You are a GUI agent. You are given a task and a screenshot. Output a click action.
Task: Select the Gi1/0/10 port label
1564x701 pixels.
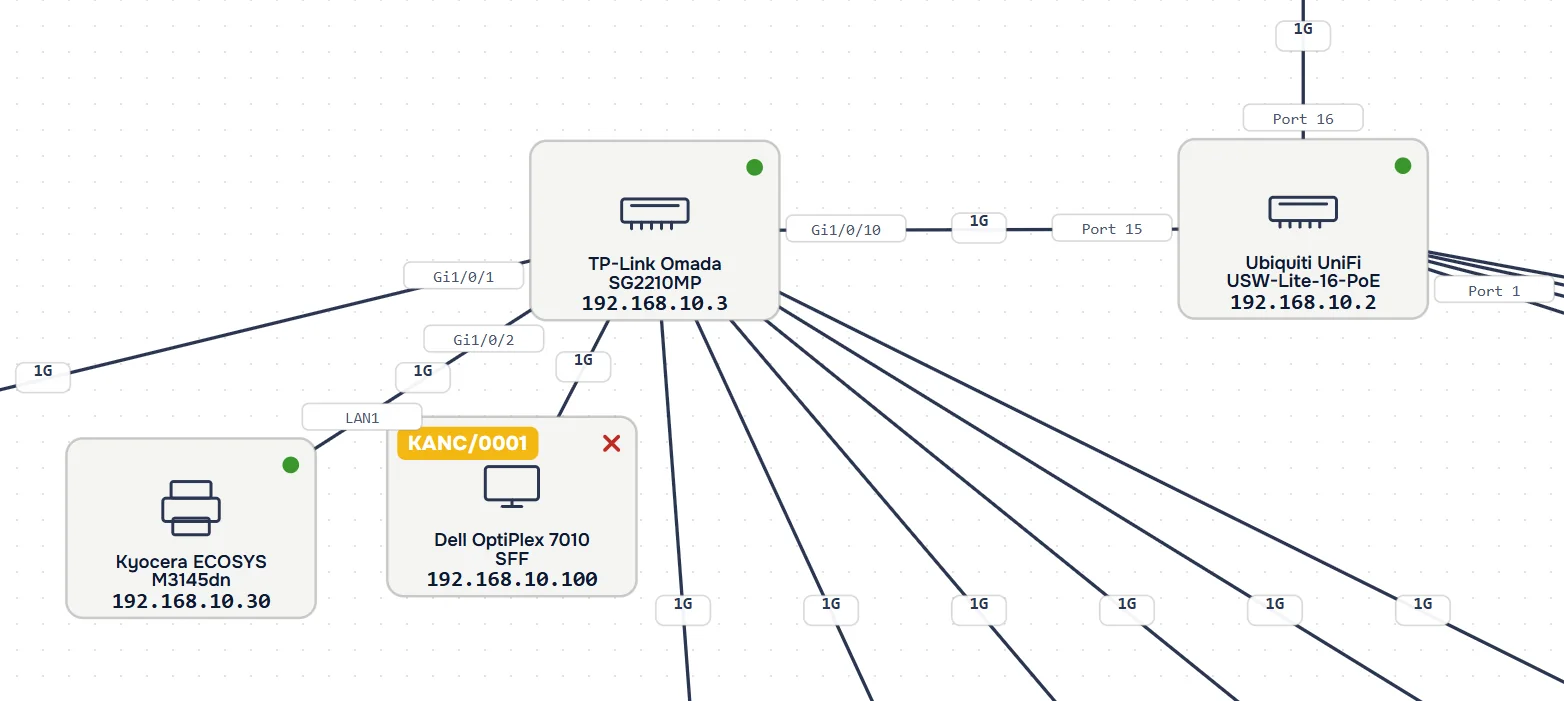click(x=846, y=229)
